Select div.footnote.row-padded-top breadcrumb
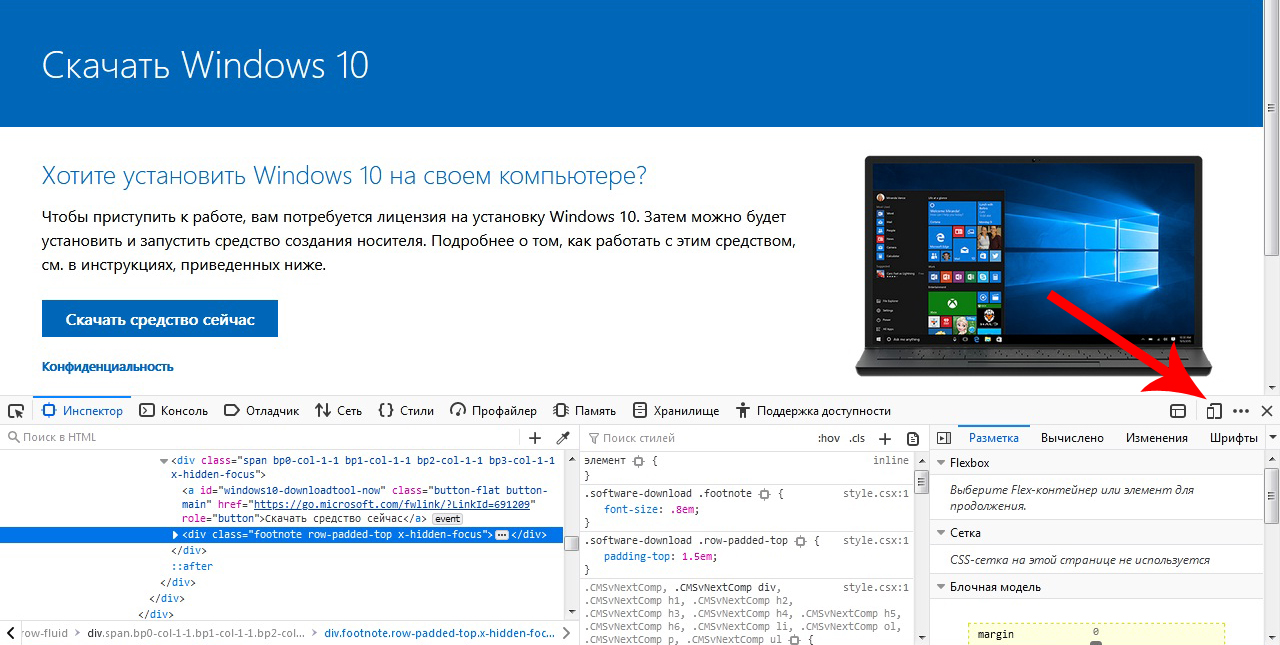This screenshot has height=645, width=1280. (439, 633)
